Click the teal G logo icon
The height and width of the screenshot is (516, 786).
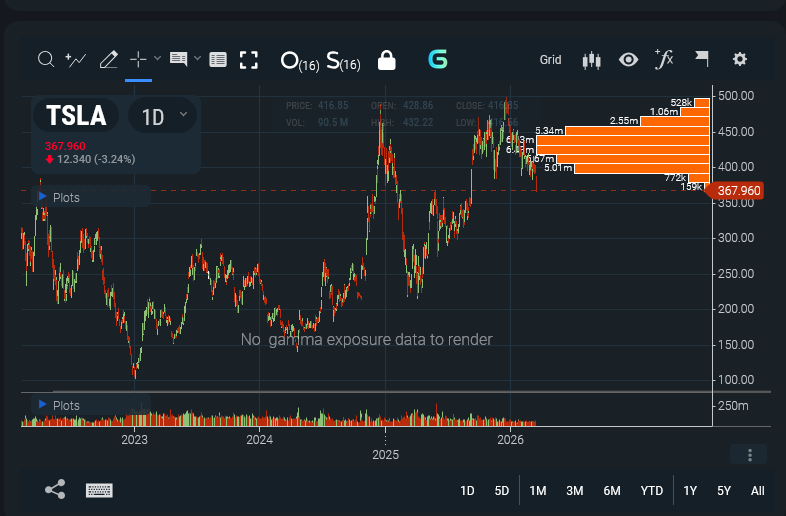point(438,59)
